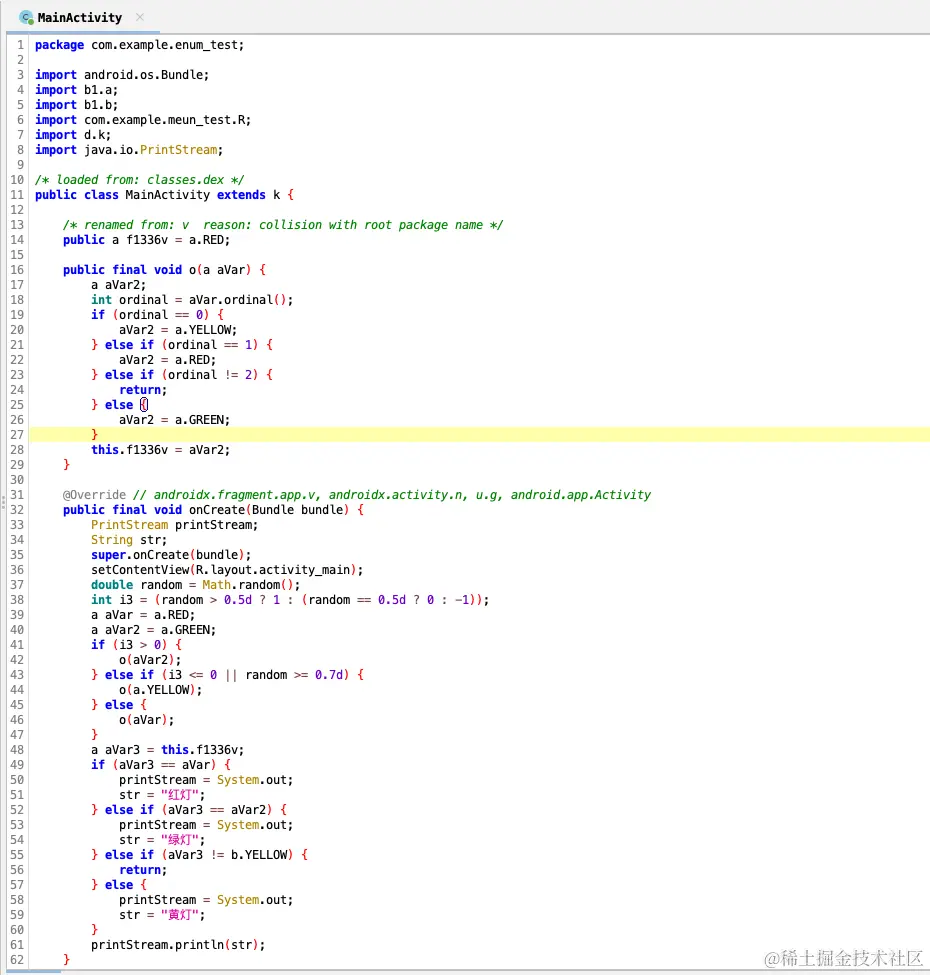This screenshot has width=930, height=975.
Task: Click 'aVar2 = a.RED;' on line 22
Action: tap(168, 359)
